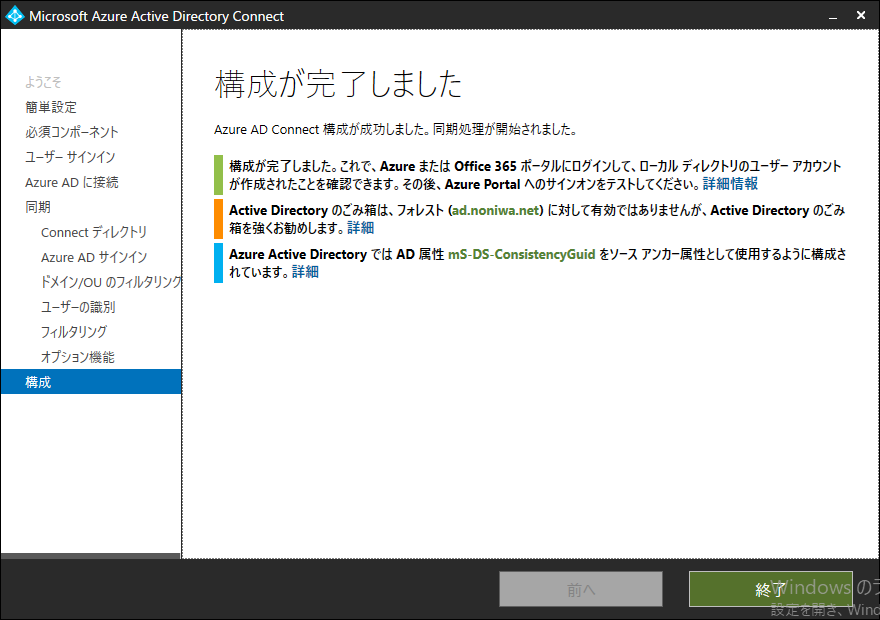
Task: Select the ようこそ step in sidebar
Action: tap(43, 82)
